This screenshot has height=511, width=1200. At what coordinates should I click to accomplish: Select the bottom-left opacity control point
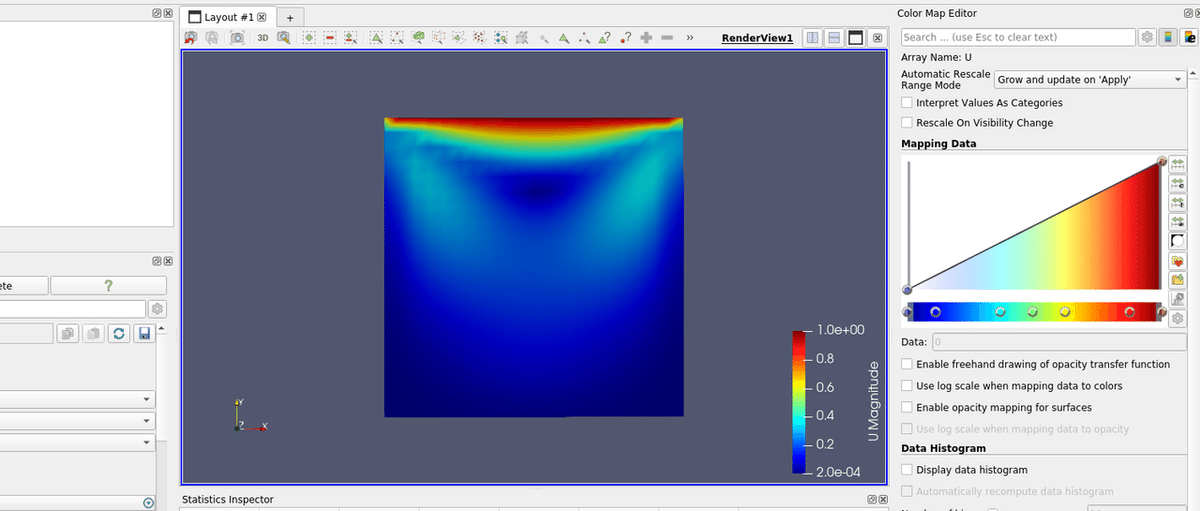(907, 290)
